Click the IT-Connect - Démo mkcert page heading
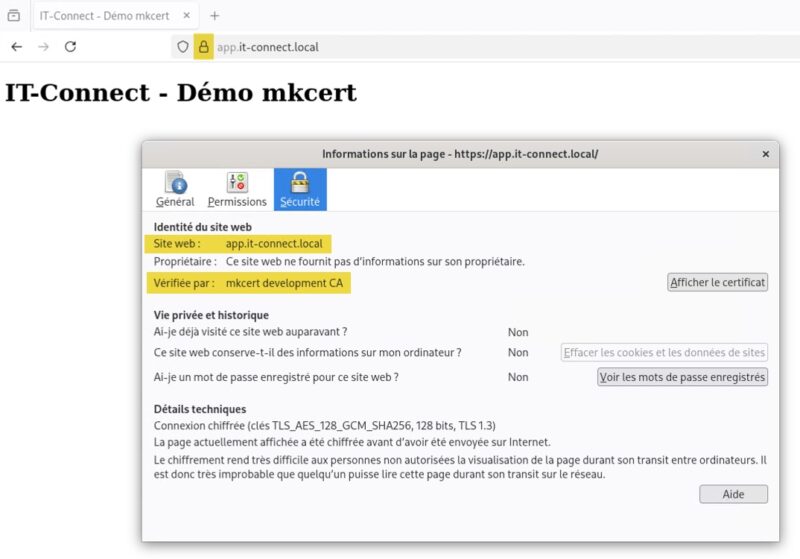The image size is (800, 559). 181,93
